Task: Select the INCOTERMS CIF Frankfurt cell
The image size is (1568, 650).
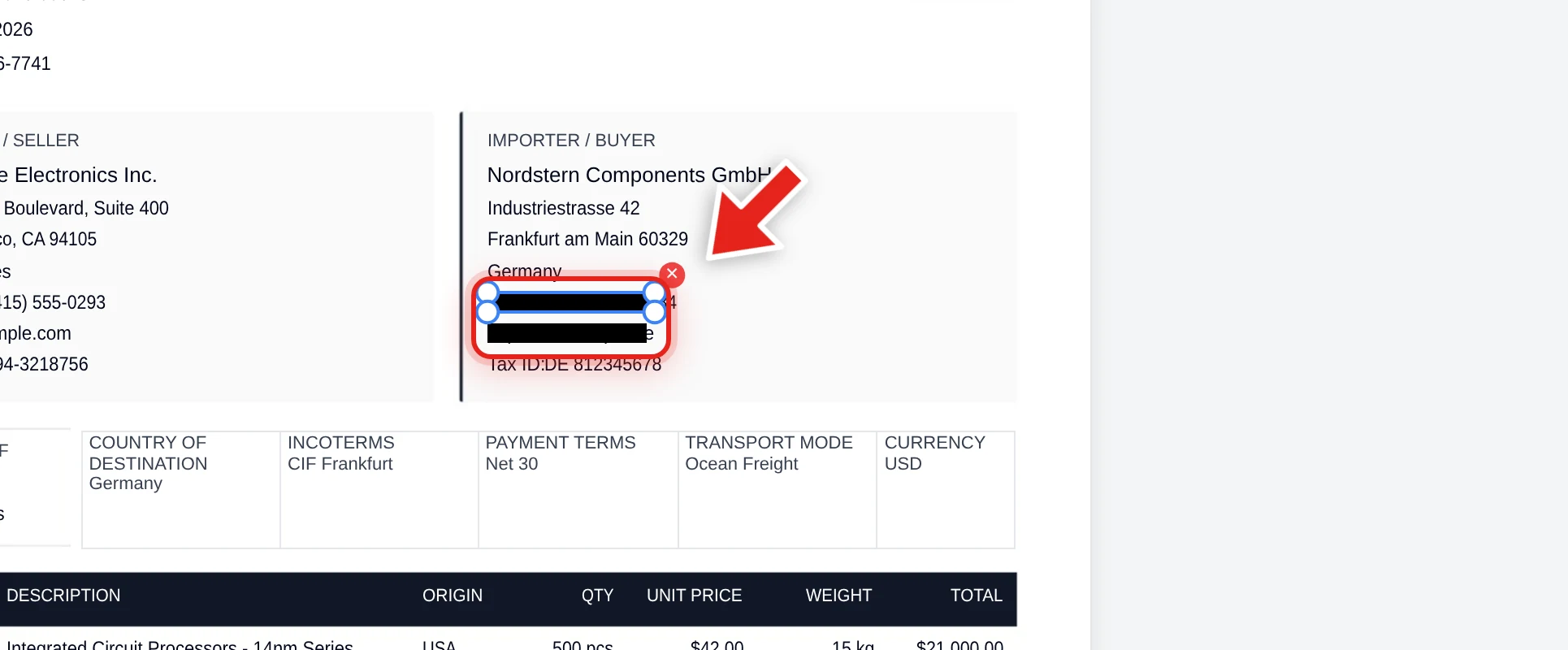Action: (x=379, y=490)
